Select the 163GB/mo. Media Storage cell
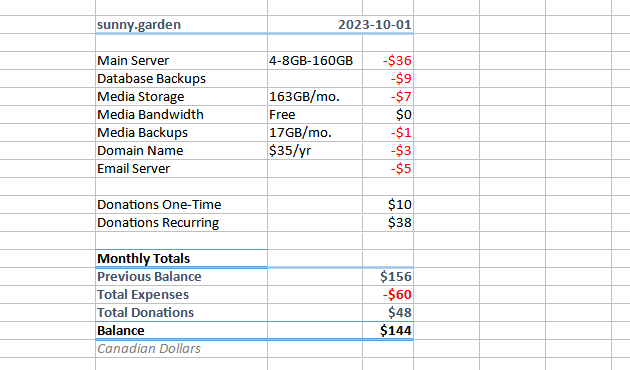Screen dimensions: 630x370 pyautogui.click(x=315, y=97)
